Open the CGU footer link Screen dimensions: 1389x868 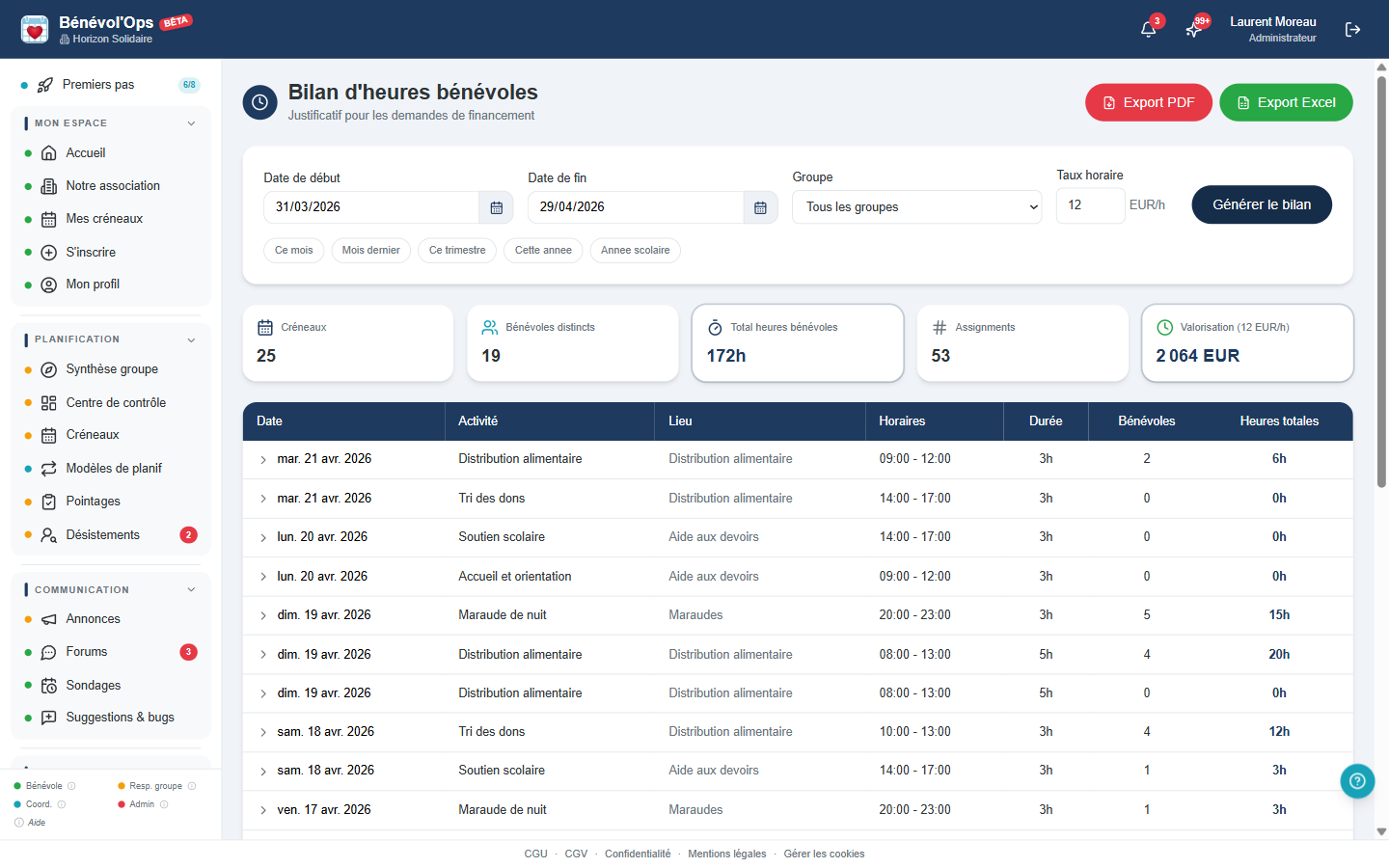535,854
